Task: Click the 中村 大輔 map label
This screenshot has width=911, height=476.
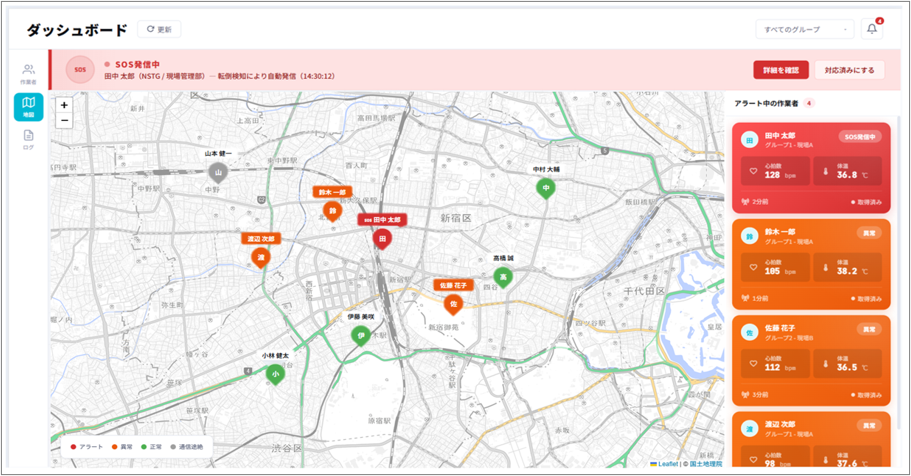Action: point(546,169)
